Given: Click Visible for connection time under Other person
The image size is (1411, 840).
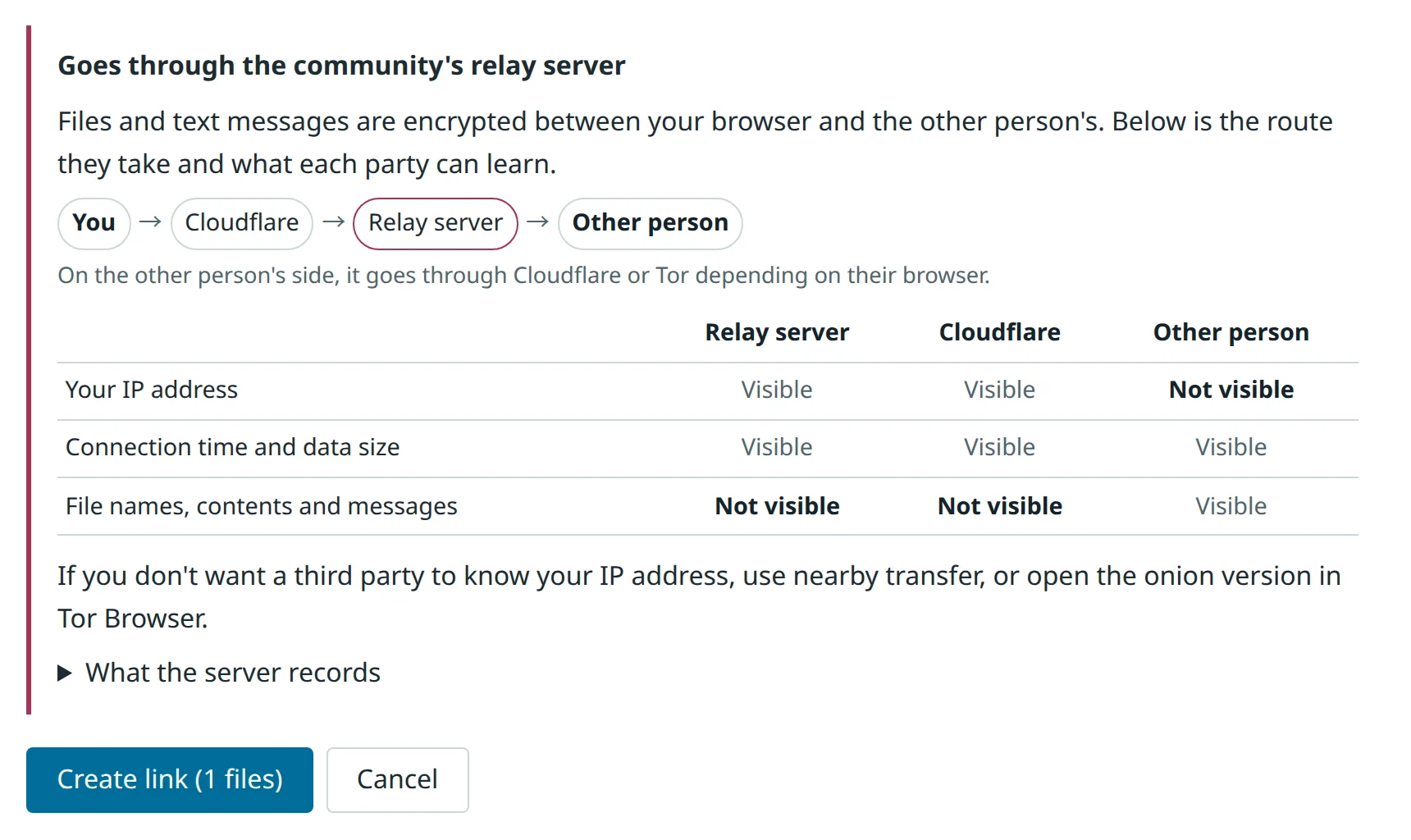Looking at the screenshot, I should click(x=1231, y=447).
